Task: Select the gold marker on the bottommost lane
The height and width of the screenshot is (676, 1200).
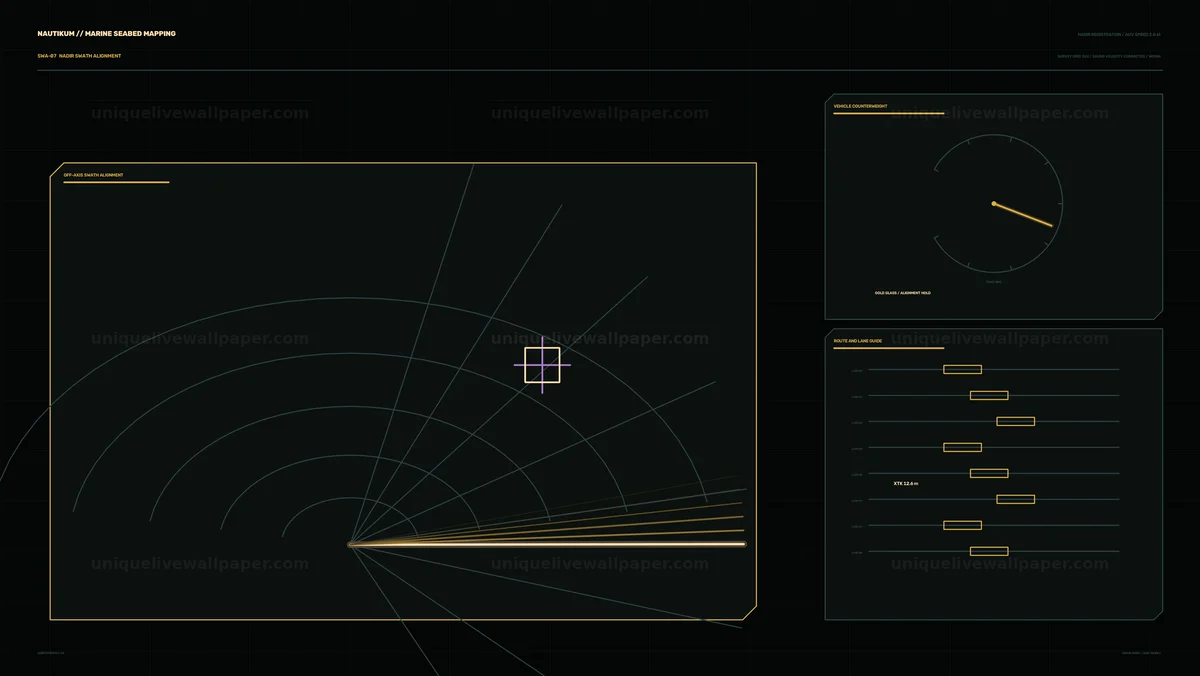Action: point(989,551)
